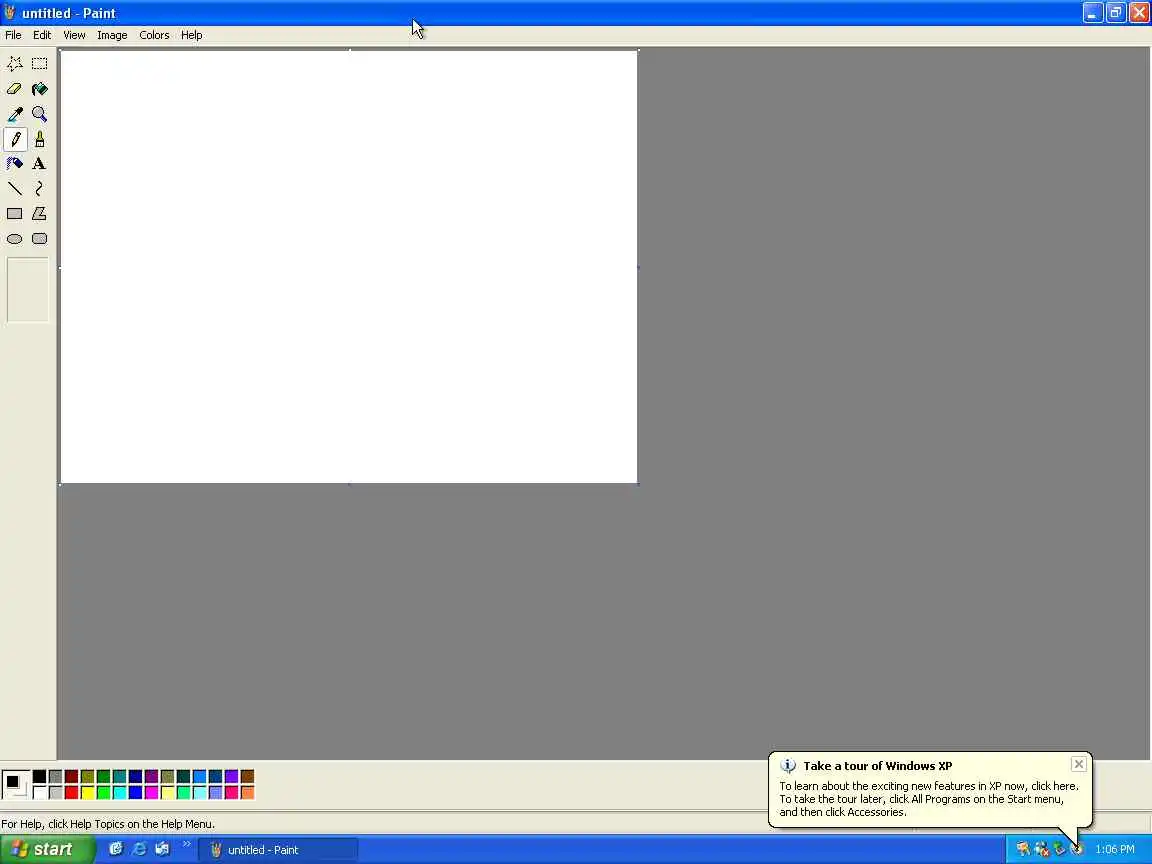Select the Airbrush spray tool
This screenshot has width=1152, height=864.
(x=15, y=164)
